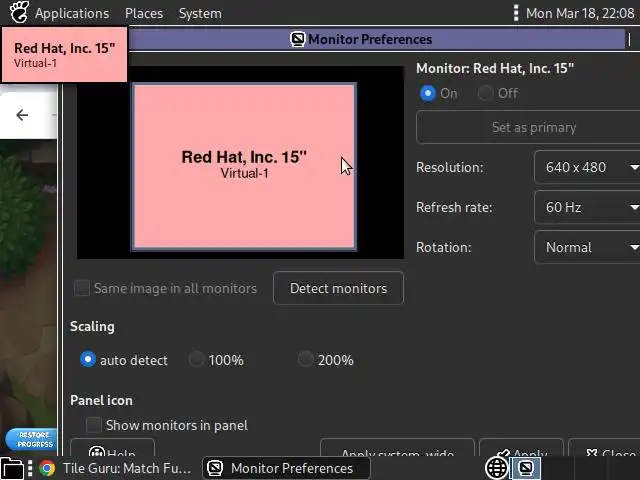
Task: Click the Monitor Preferences title bar icon
Action: point(298,39)
